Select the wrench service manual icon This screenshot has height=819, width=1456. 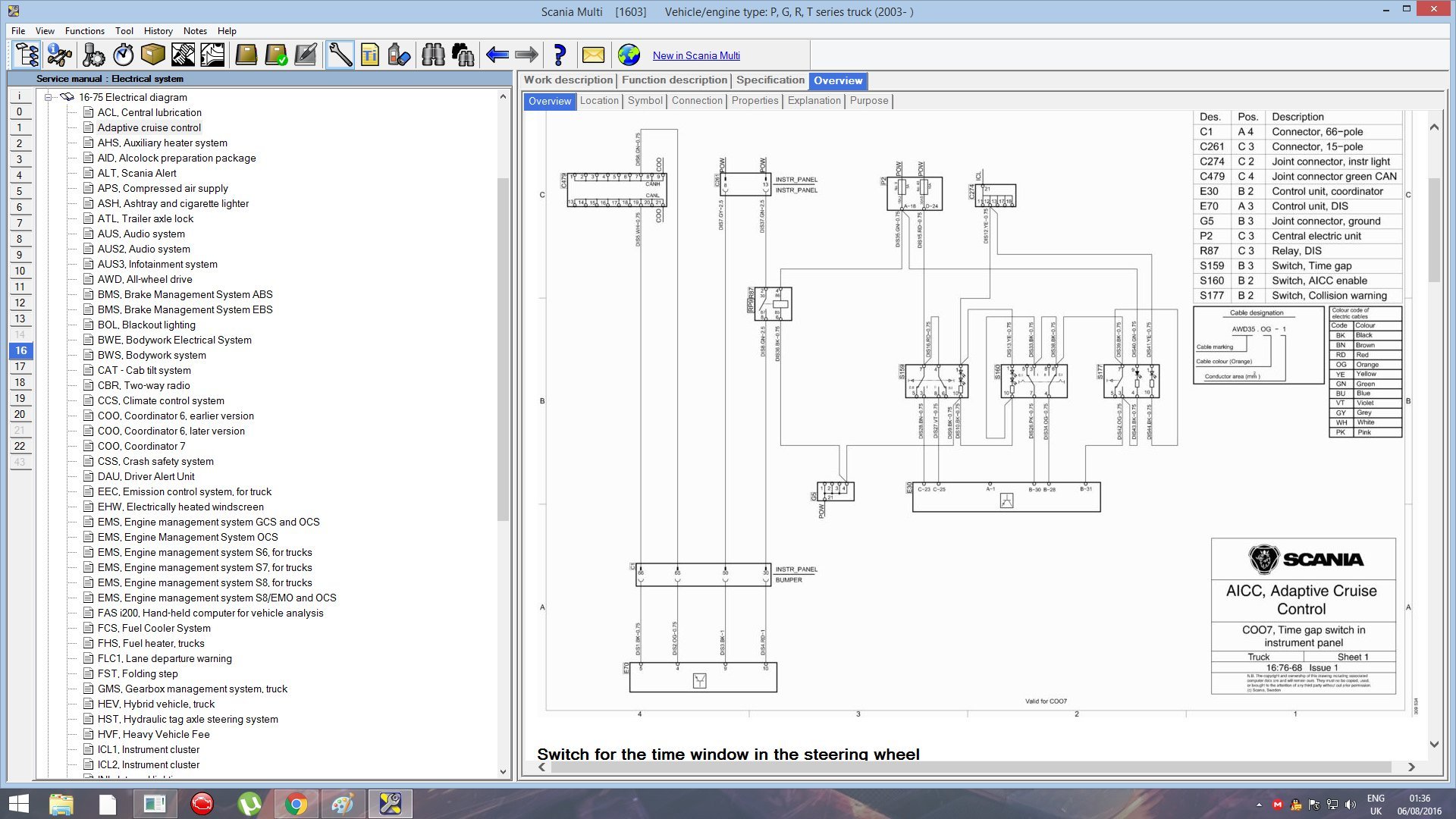click(x=340, y=55)
